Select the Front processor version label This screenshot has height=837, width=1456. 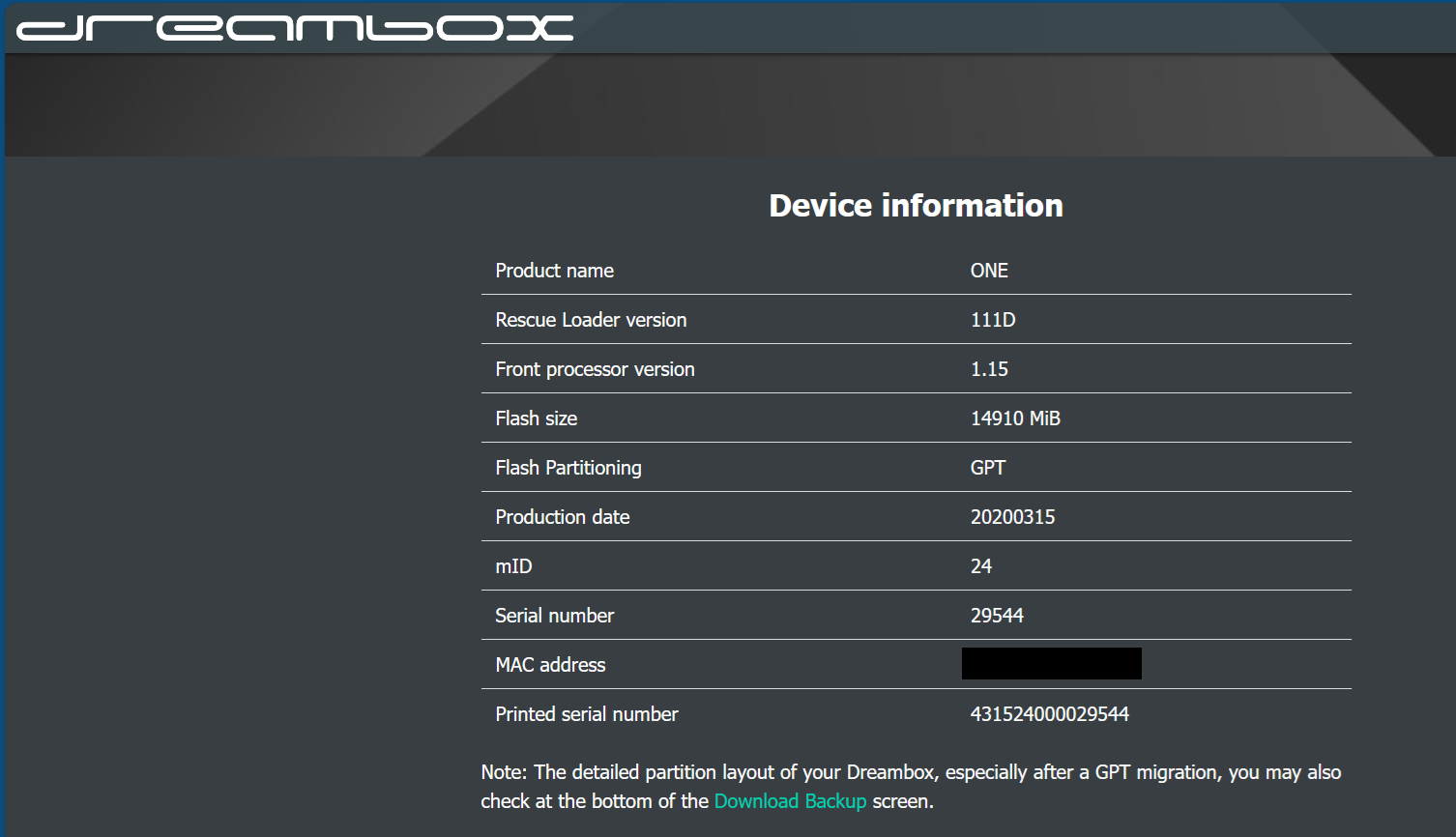coord(595,369)
